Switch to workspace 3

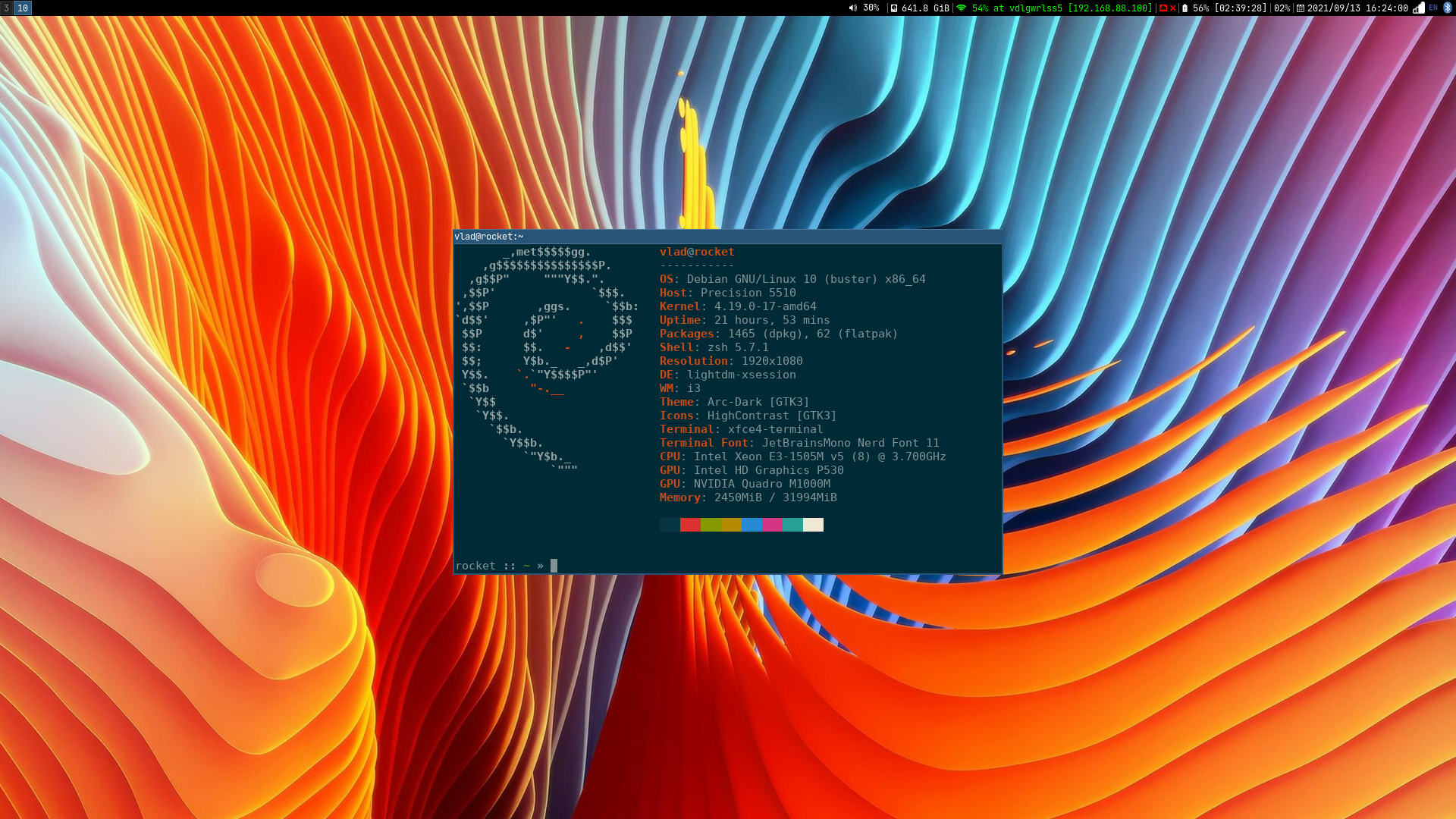point(6,8)
